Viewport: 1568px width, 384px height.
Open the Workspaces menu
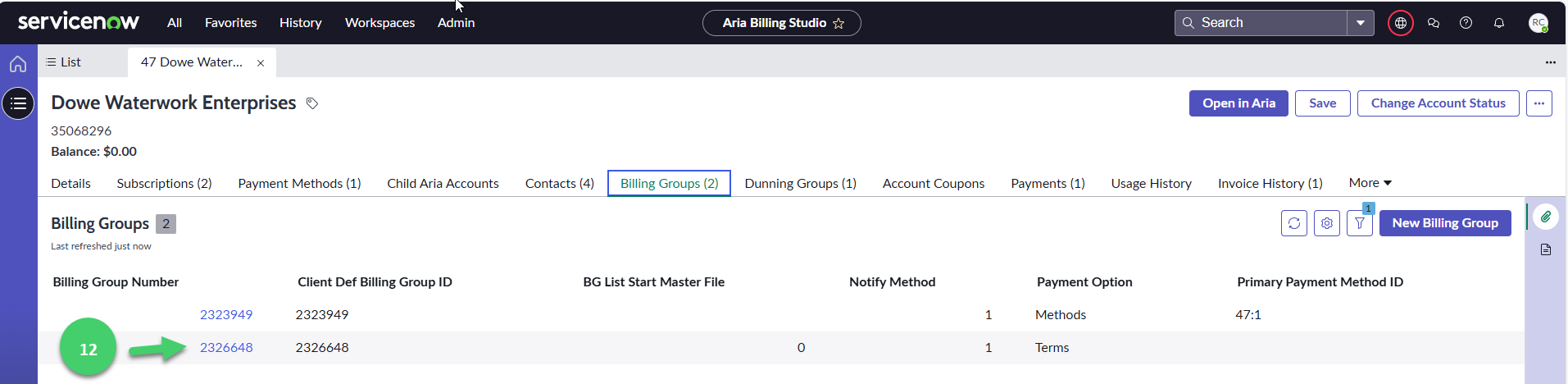click(x=380, y=23)
